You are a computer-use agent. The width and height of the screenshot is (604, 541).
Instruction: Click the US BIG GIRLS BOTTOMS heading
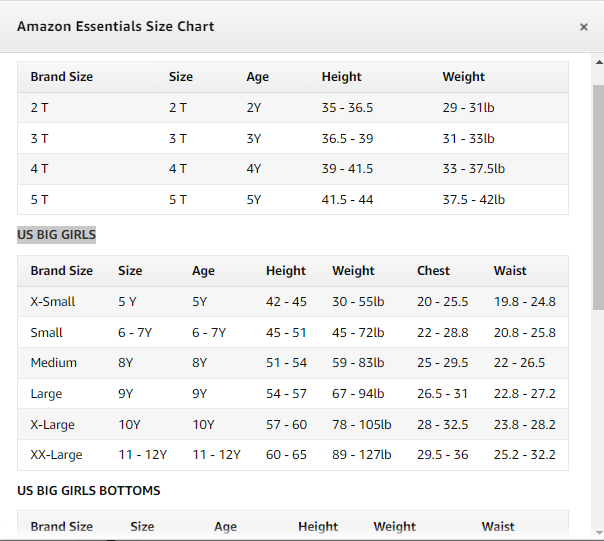(x=89, y=491)
